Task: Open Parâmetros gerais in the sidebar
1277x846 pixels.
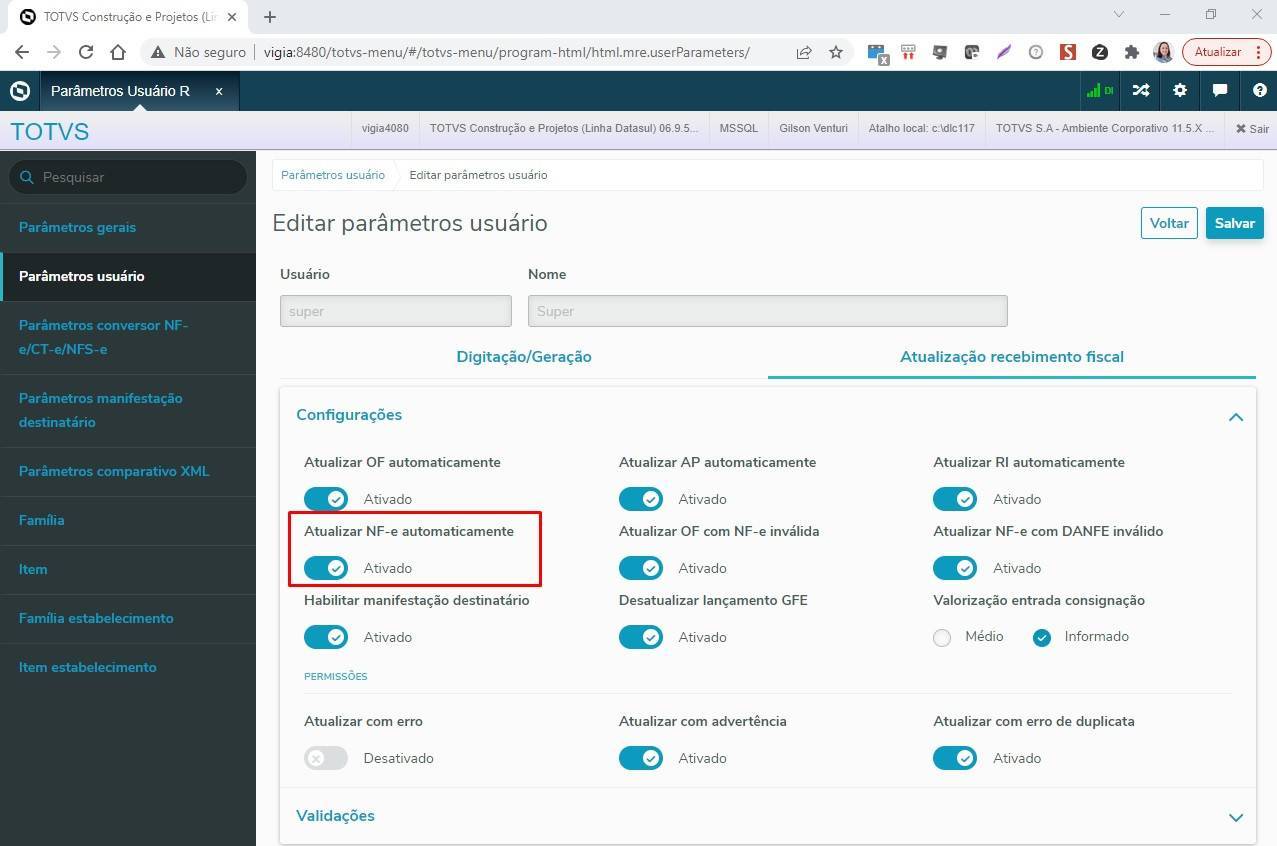Action: [78, 227]
